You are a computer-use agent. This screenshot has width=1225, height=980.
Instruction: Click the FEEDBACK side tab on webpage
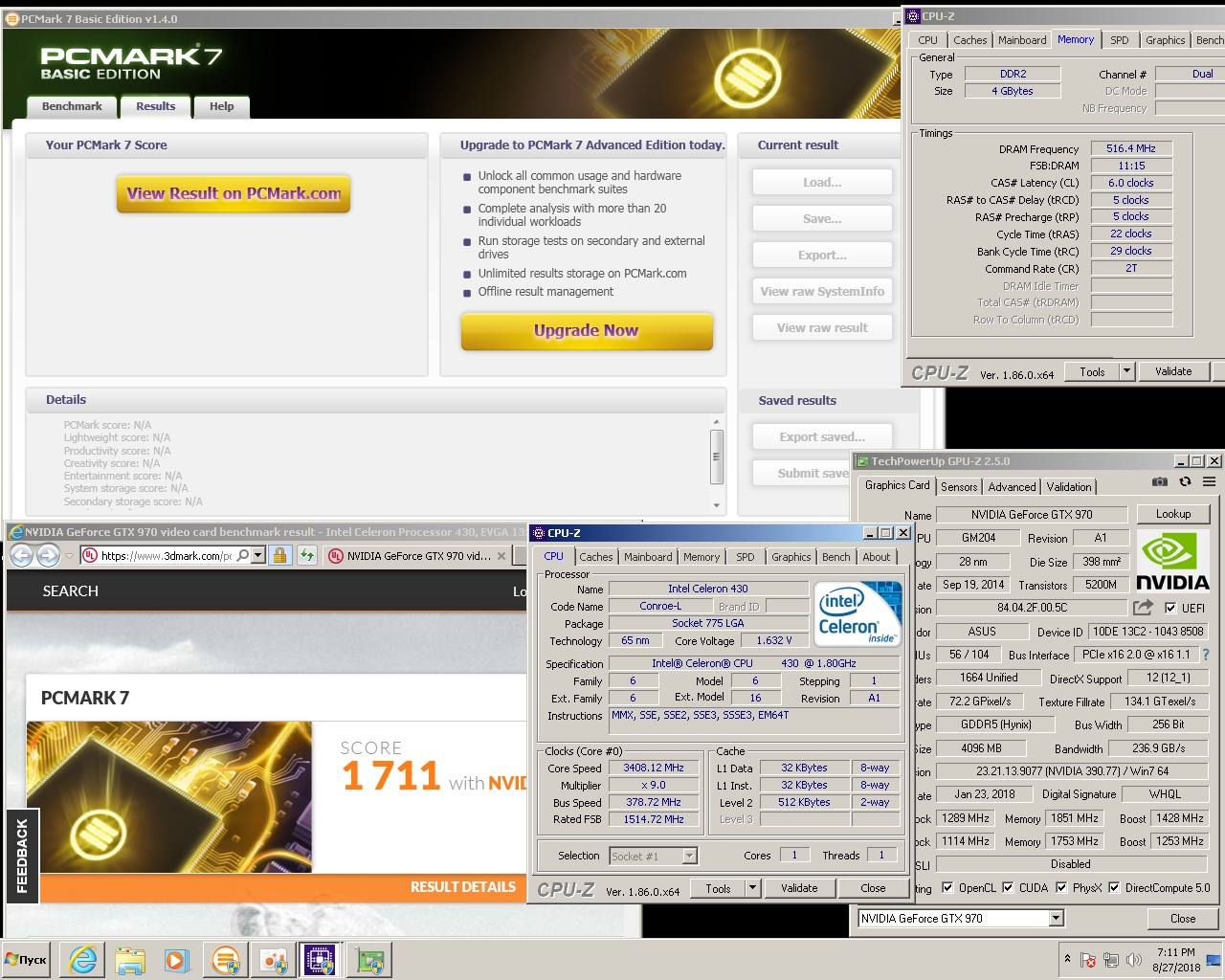pyautogui.click(x=22, y=857)
